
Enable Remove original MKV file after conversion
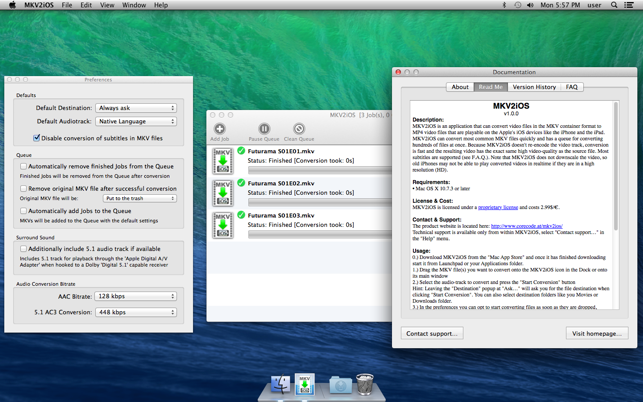[23, 188]
